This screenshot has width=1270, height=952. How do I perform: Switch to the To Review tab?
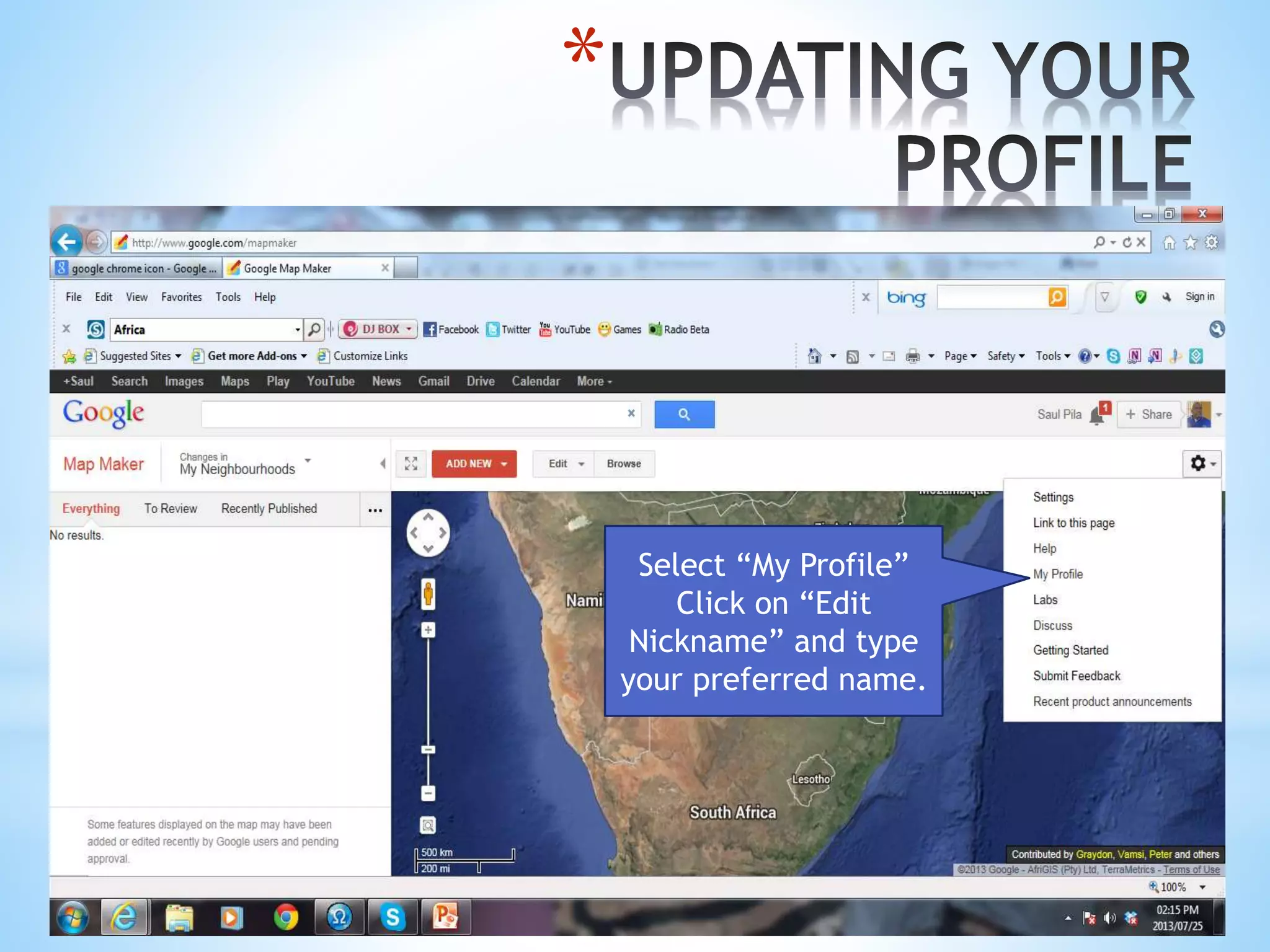(171, 509)
